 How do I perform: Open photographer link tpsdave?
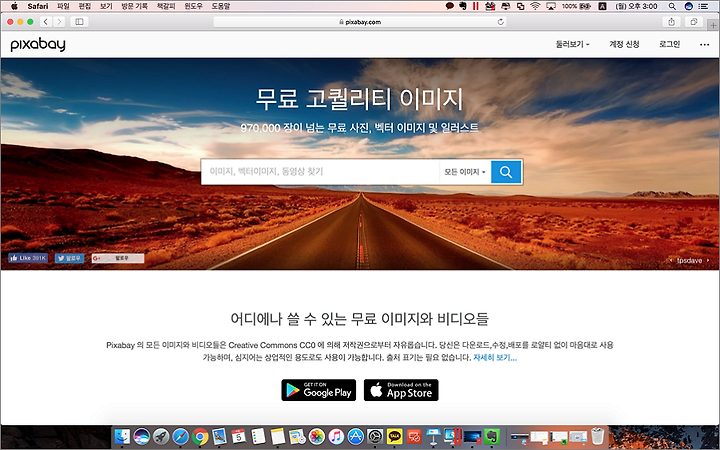(x=689, y=260)
